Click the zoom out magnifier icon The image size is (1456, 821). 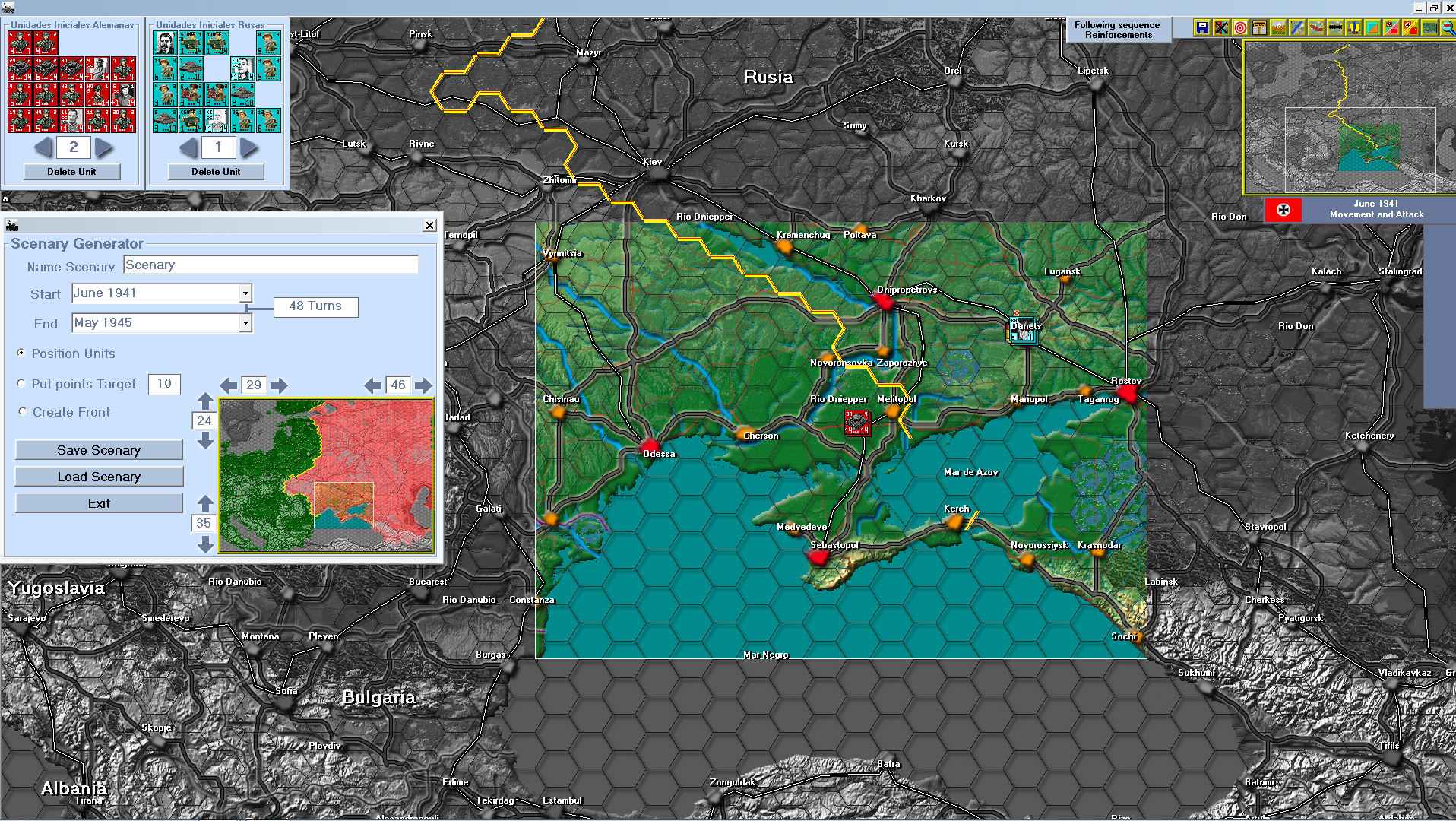pyautogui.click(x=1446, y=27)
